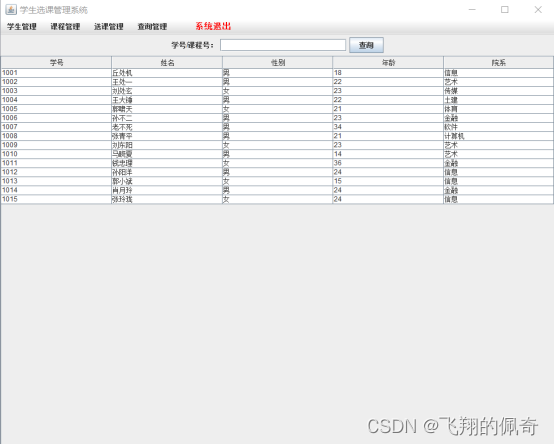Select student ID cell 1007
The image size is (554, 445).
coord(56,127)
